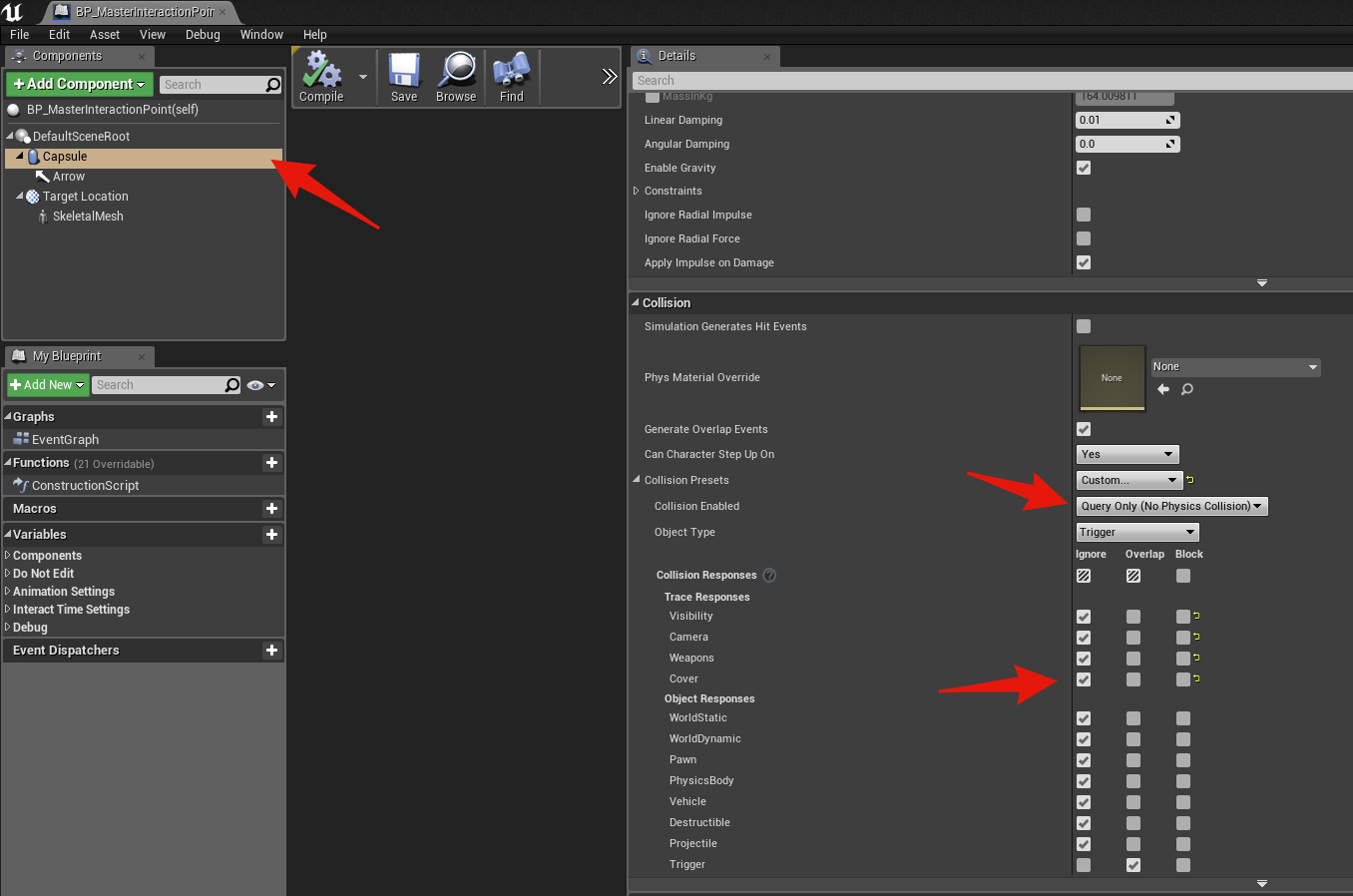Click the Linear Damping value field
This screenshot has width=1353, height=896.
coord(1121,120)
